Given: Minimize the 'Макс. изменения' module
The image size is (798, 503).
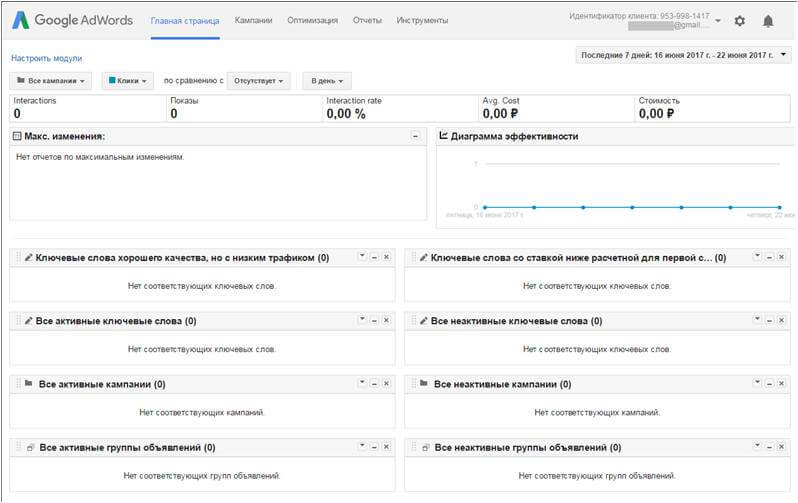Looking at the screenshot, I should tap(415, 136).
